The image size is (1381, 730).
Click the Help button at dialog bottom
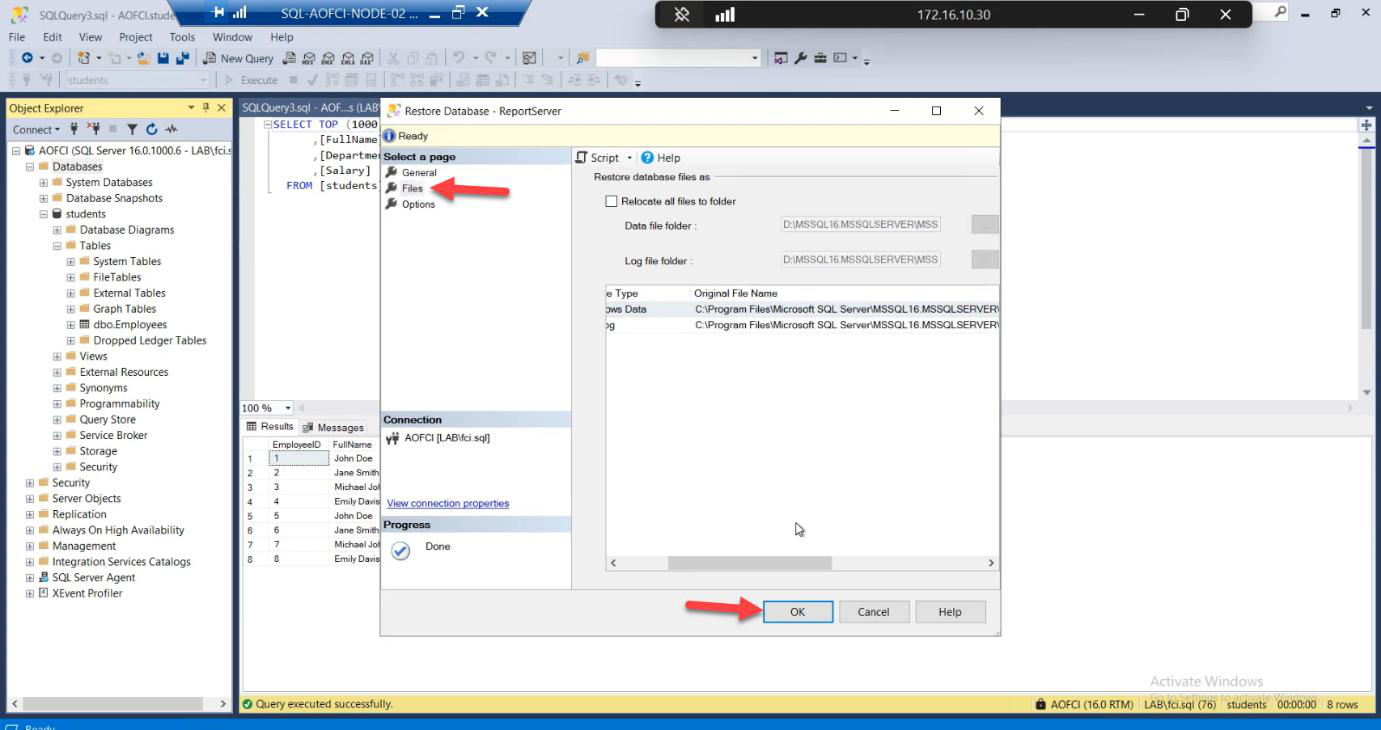pyautogui.click(x=950, y=612)
